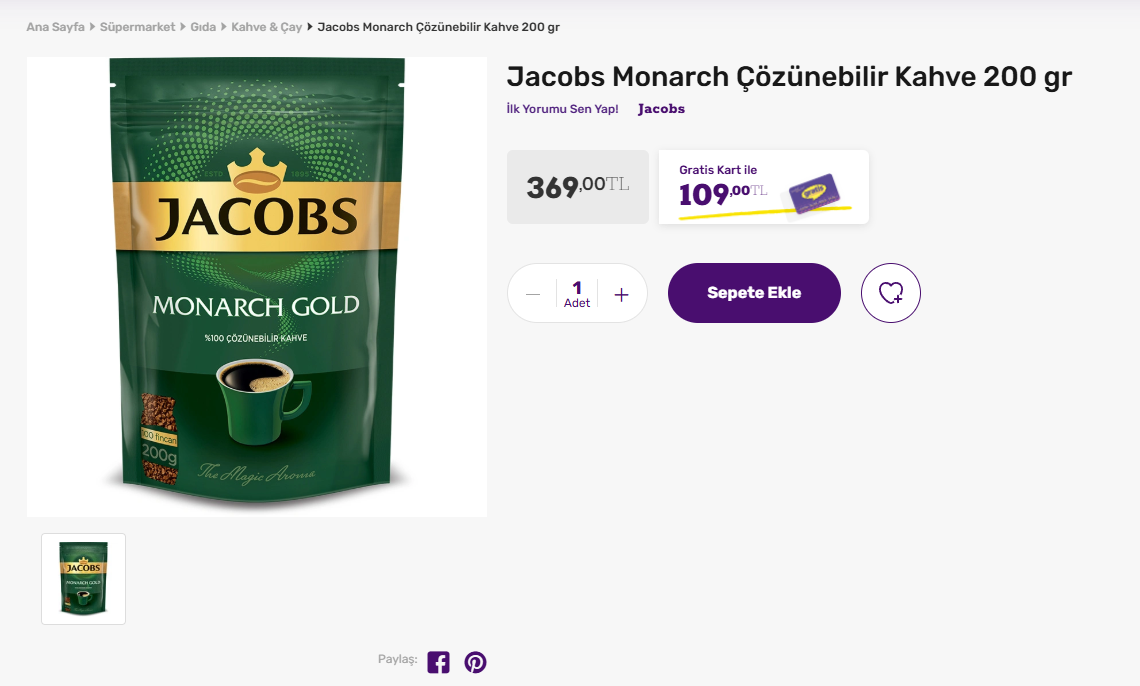Click the main product image

coord(257,287)
